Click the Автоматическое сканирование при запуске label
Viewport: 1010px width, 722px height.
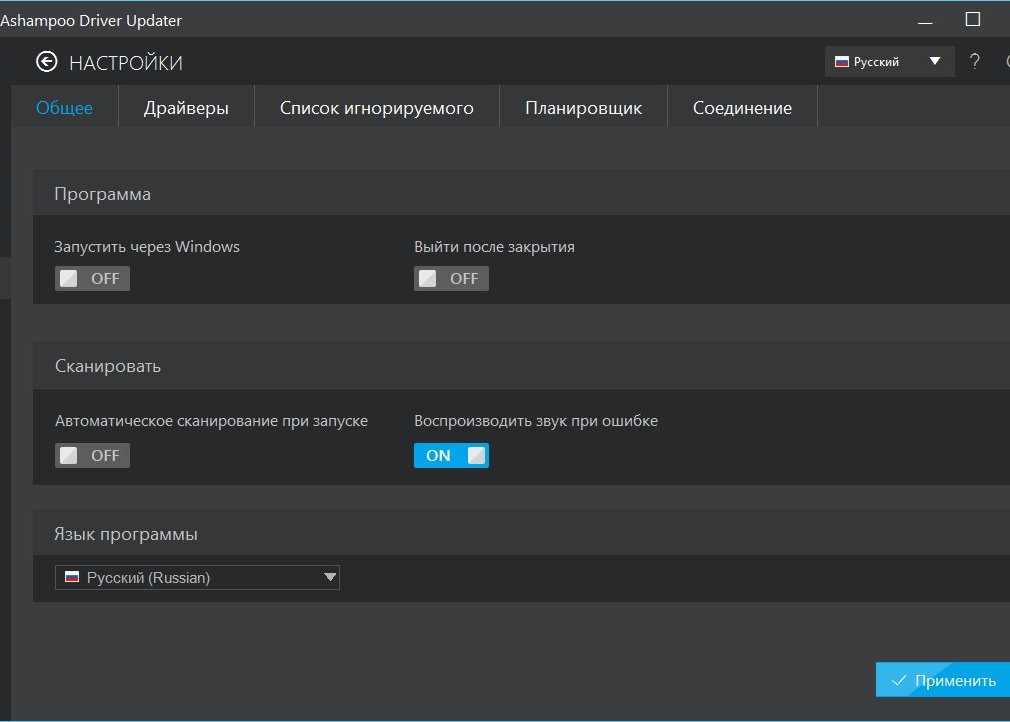211,421
